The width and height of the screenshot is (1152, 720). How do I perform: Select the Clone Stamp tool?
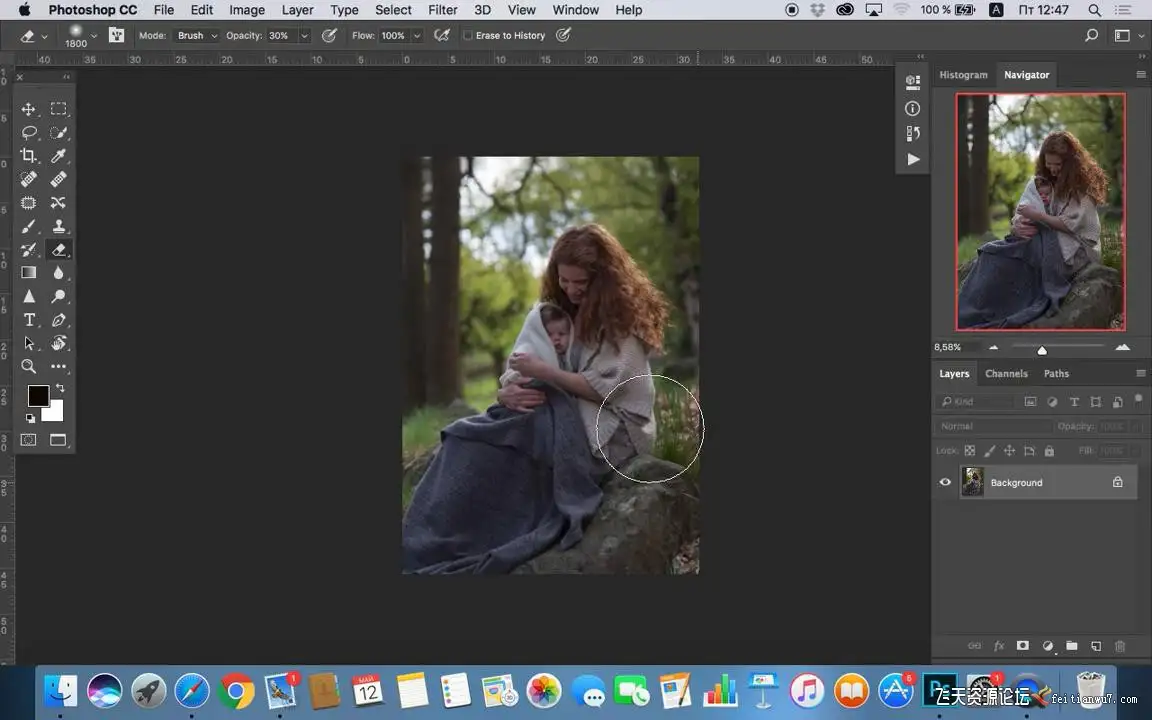[59, 226]
